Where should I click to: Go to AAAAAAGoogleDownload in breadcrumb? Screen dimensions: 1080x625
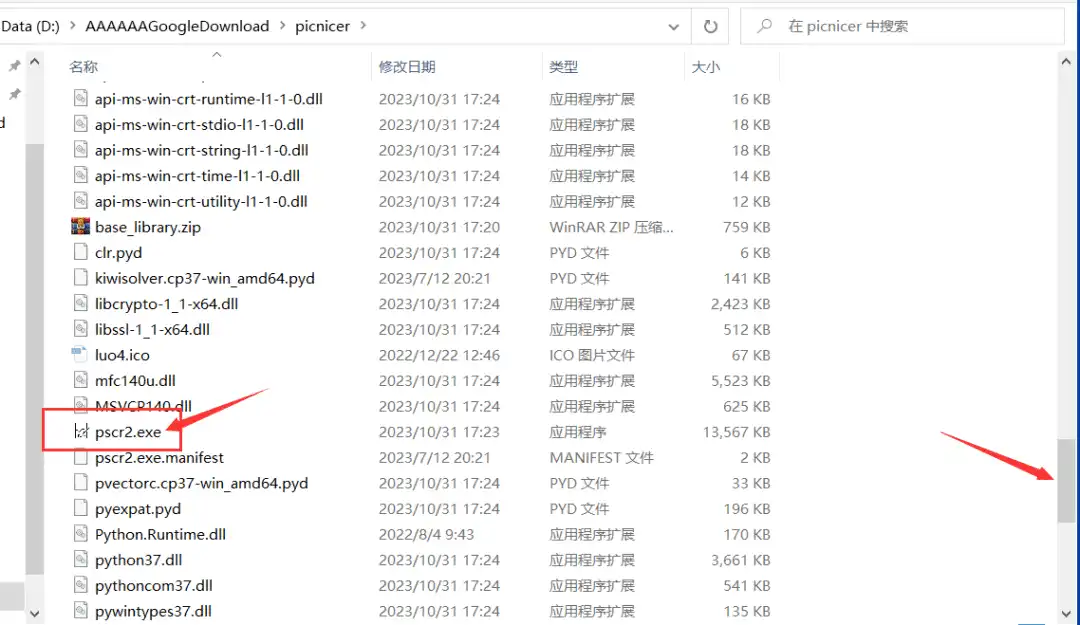pyautogui.click(x=177, y=26)
